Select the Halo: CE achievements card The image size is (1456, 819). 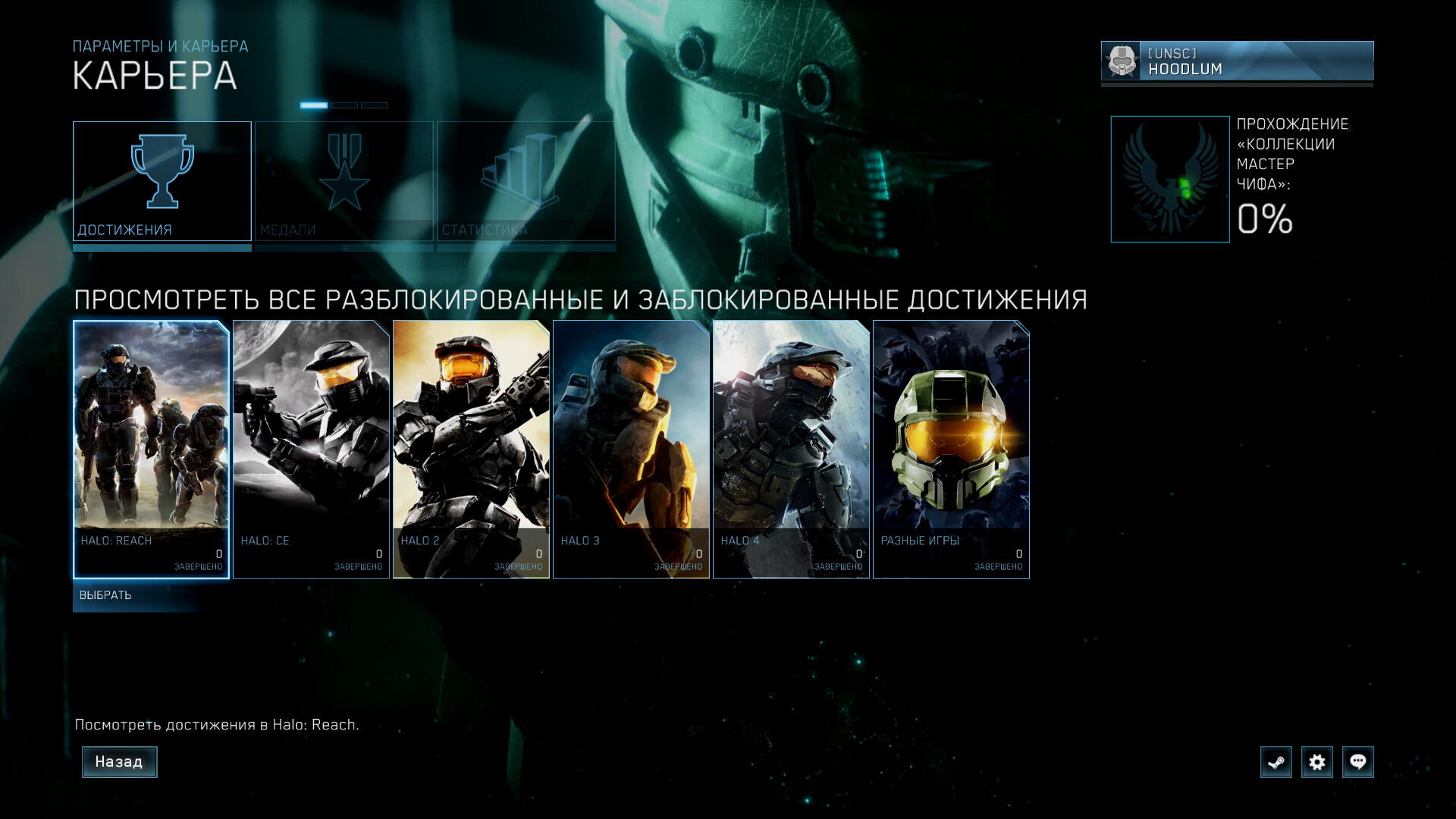(x=311, y=449)
